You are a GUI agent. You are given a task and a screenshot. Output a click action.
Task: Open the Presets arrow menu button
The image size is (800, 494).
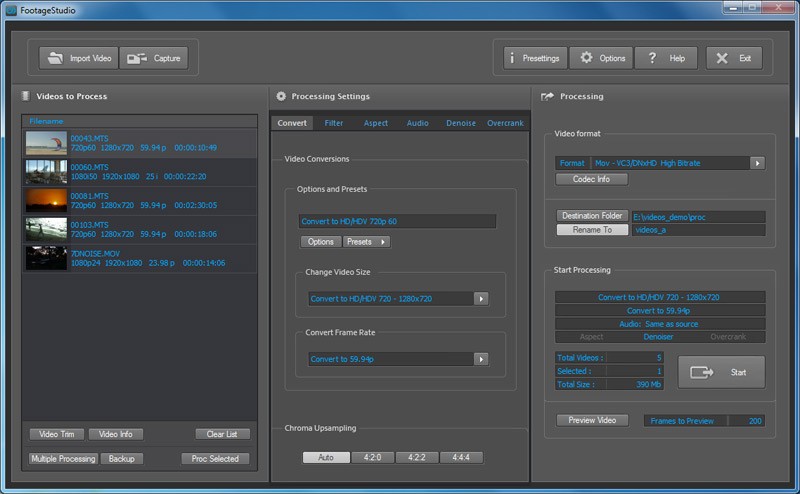pos(367,241)
